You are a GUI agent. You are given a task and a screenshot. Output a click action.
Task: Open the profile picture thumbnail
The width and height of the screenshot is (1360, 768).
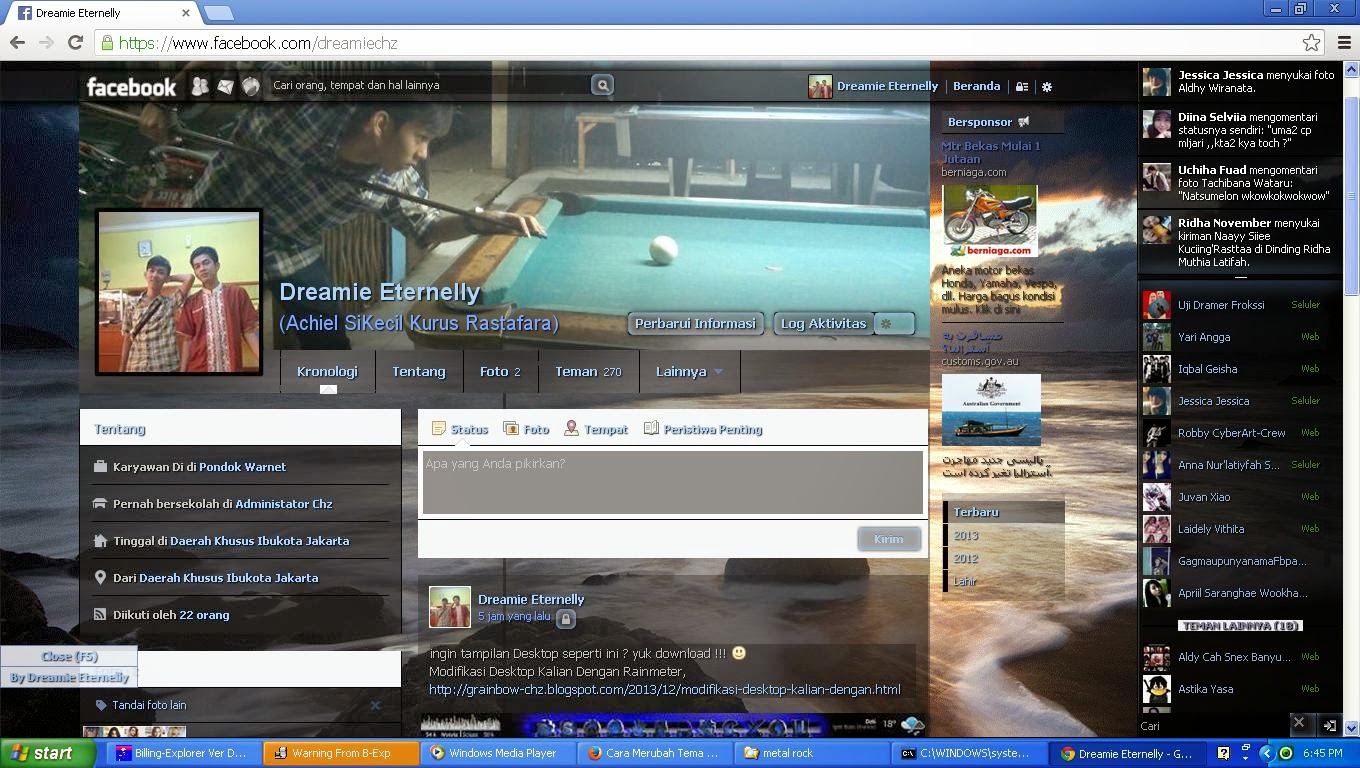pos(178,292)
